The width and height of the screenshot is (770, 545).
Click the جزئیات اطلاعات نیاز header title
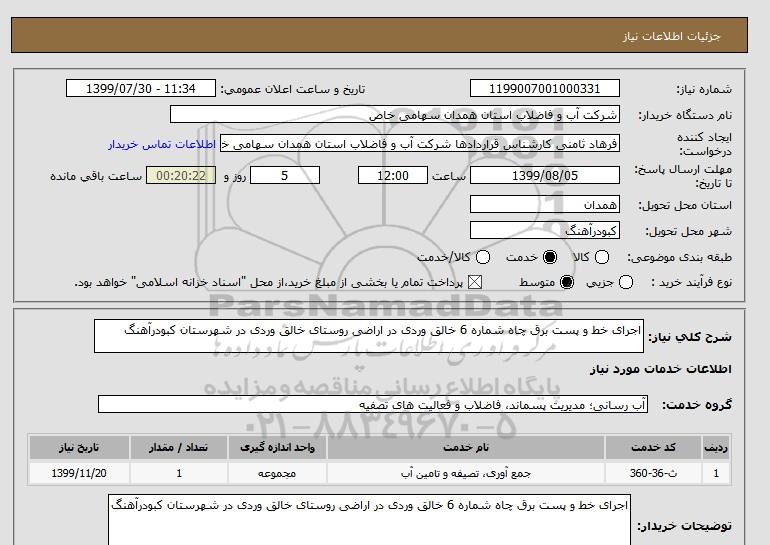[671, 36]
